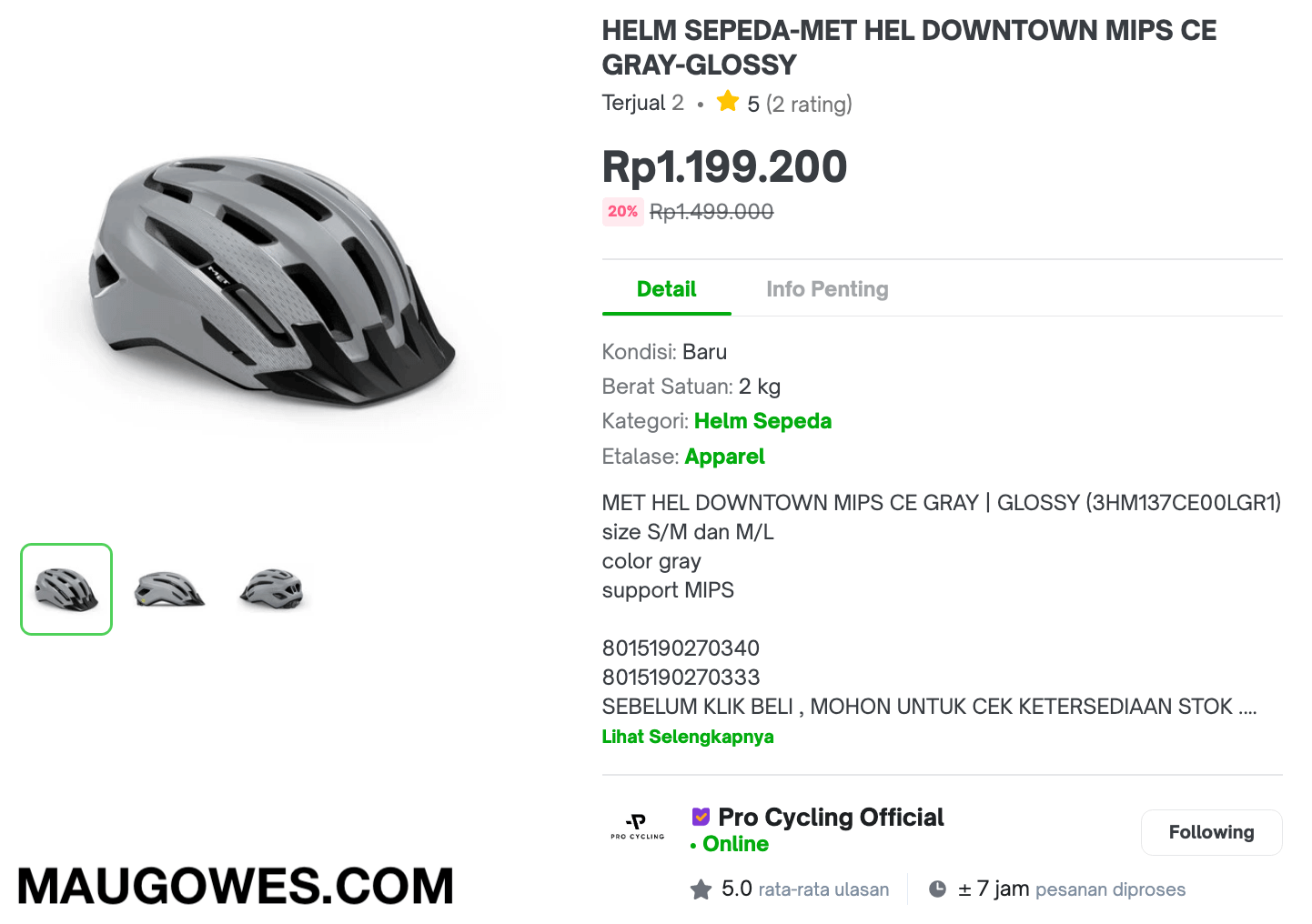The height and width of the screenshot is (924, 1312).
Task: Click the product title heading
Action: [x=909, y=47]
